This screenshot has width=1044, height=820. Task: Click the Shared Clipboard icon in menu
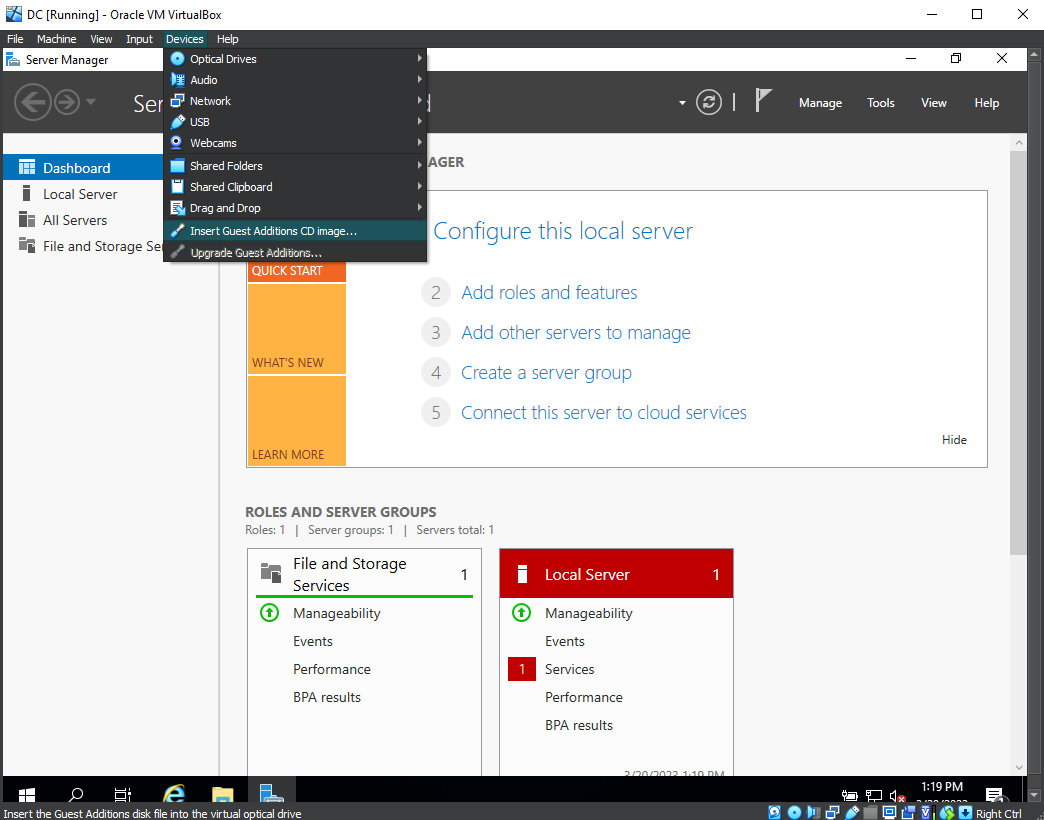tap(177, 187)
